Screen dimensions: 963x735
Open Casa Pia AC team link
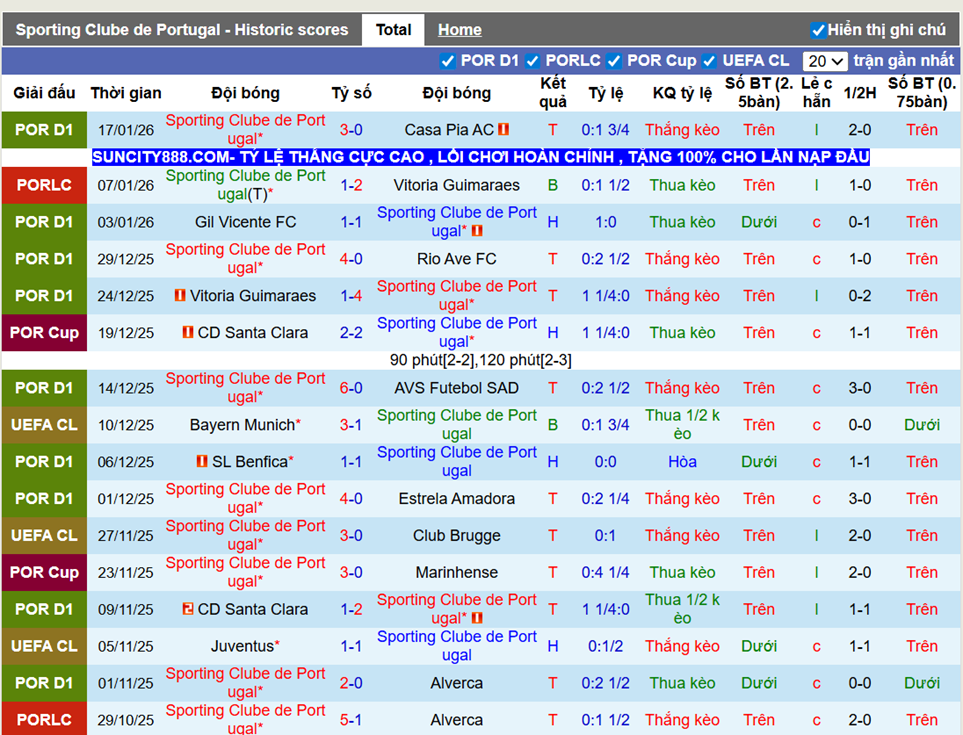click(x=449, y=130)
